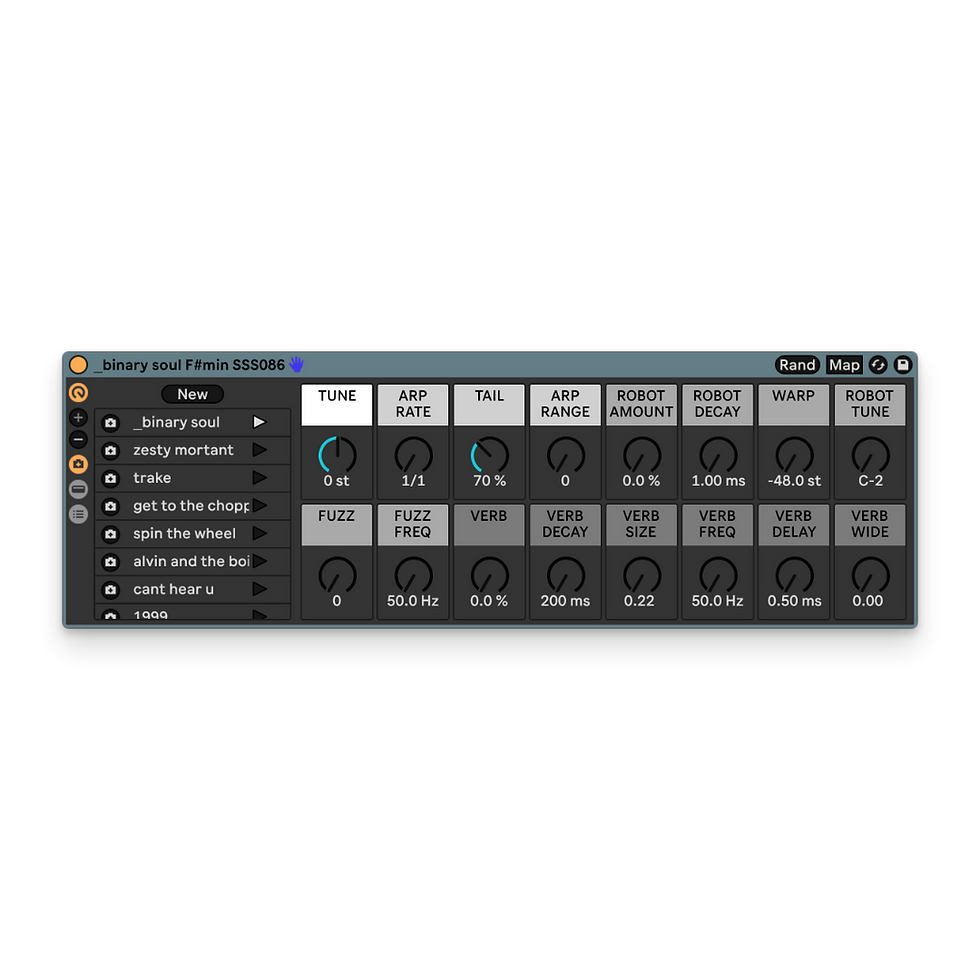Click the -48.0 st WARP value
Screen dimensions: 980x980
pos(794,481)
